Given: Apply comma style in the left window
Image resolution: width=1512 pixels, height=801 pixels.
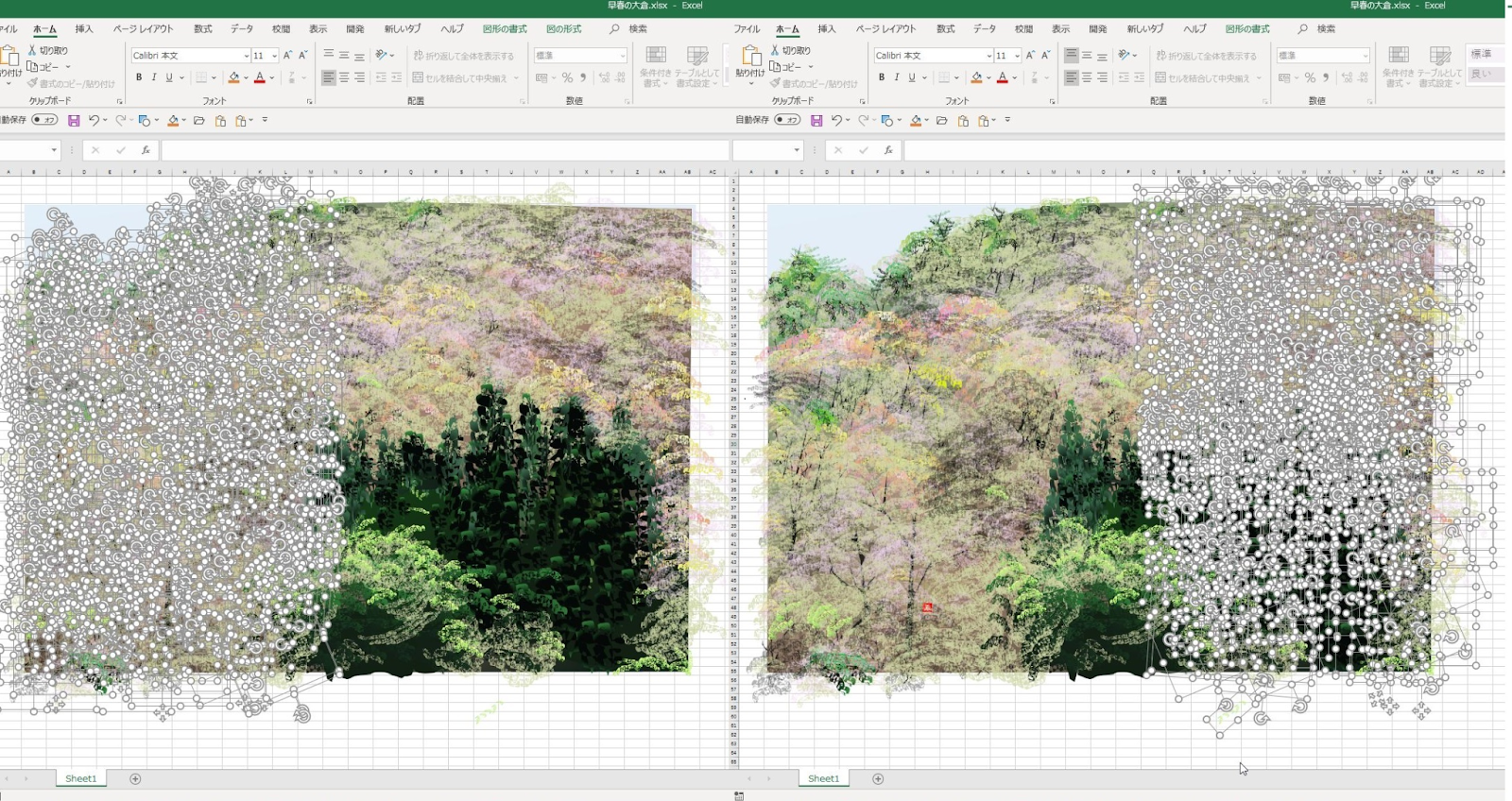Looking at the screenshot, I should [583, 77].
